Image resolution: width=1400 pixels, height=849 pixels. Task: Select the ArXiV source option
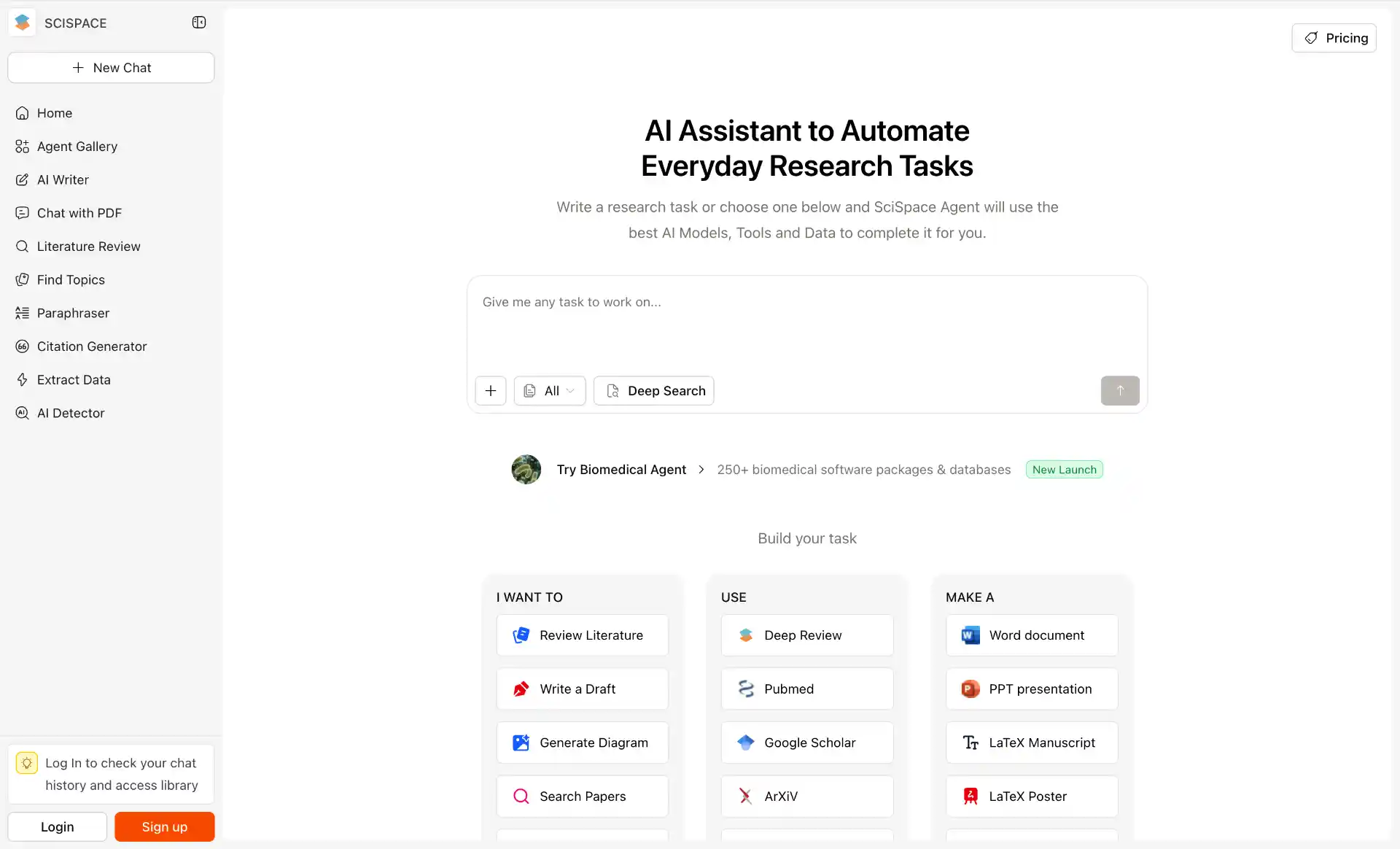pyautogui.click(x=806, y=796)
